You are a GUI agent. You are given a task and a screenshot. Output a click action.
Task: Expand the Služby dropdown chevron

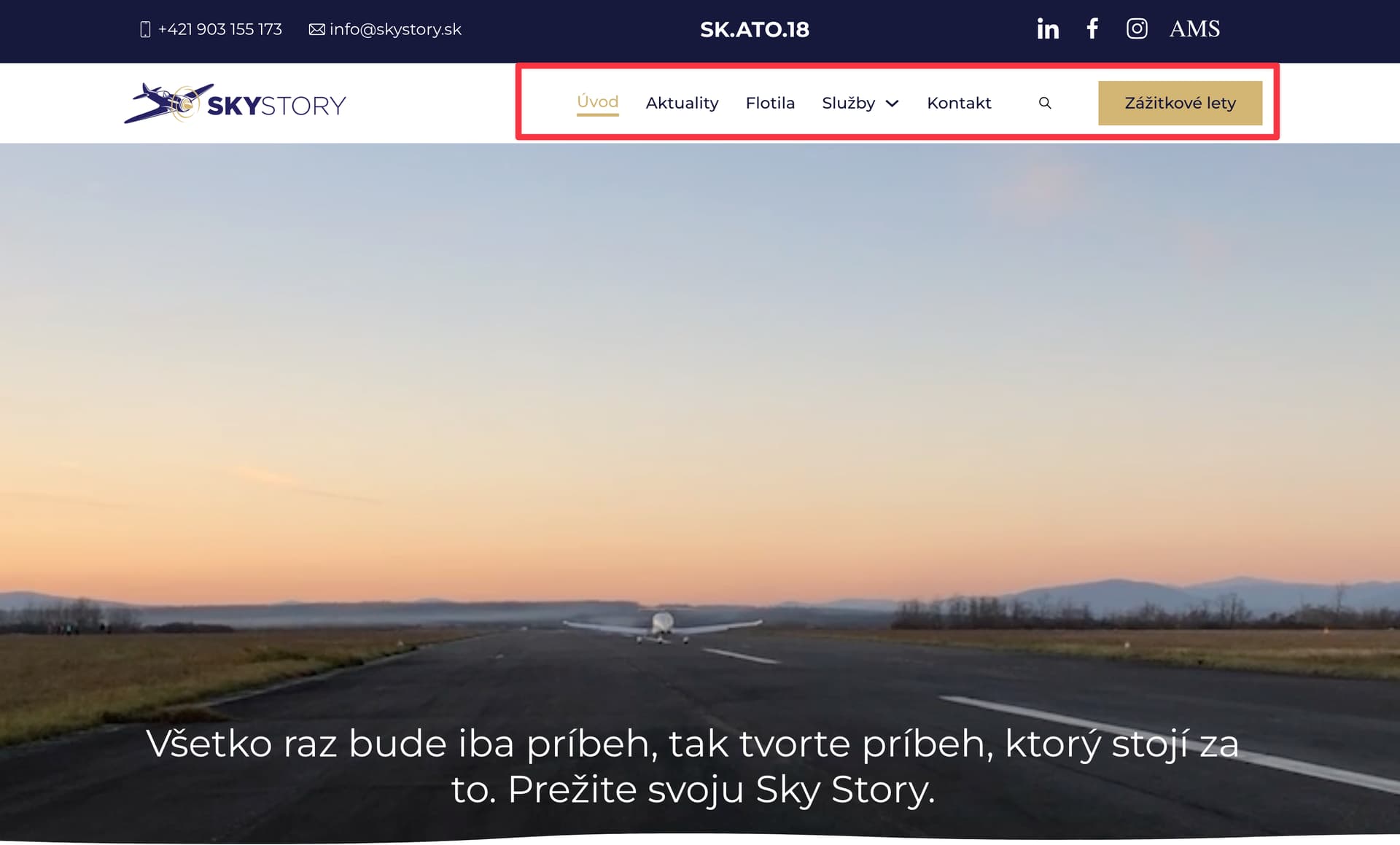[892, 104]
